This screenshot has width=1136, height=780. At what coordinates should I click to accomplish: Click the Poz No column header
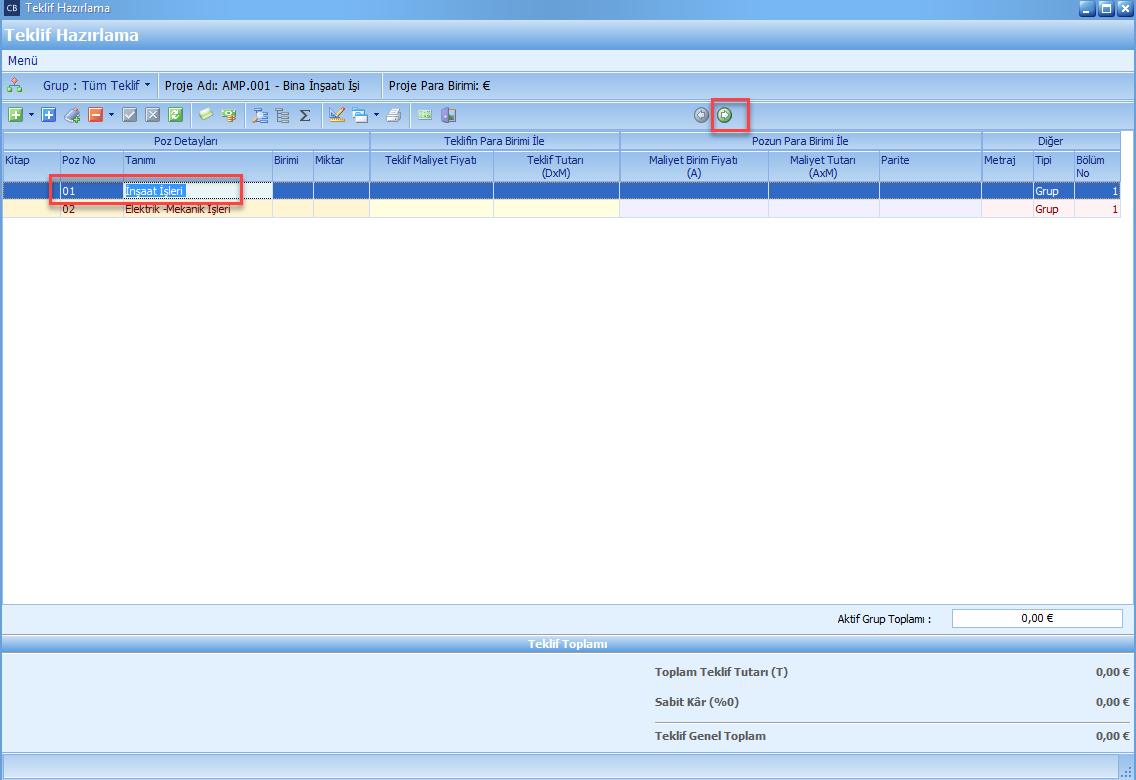[x=79, y=160]
